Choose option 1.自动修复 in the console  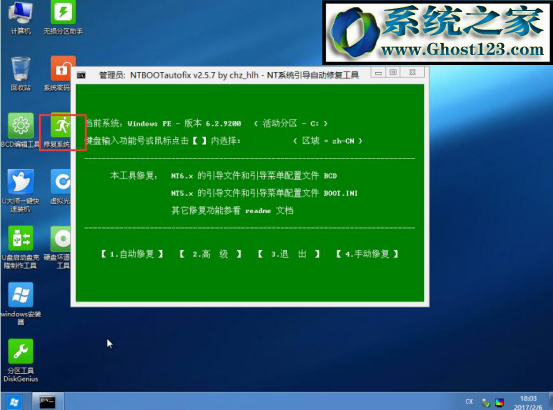[132, 254]
